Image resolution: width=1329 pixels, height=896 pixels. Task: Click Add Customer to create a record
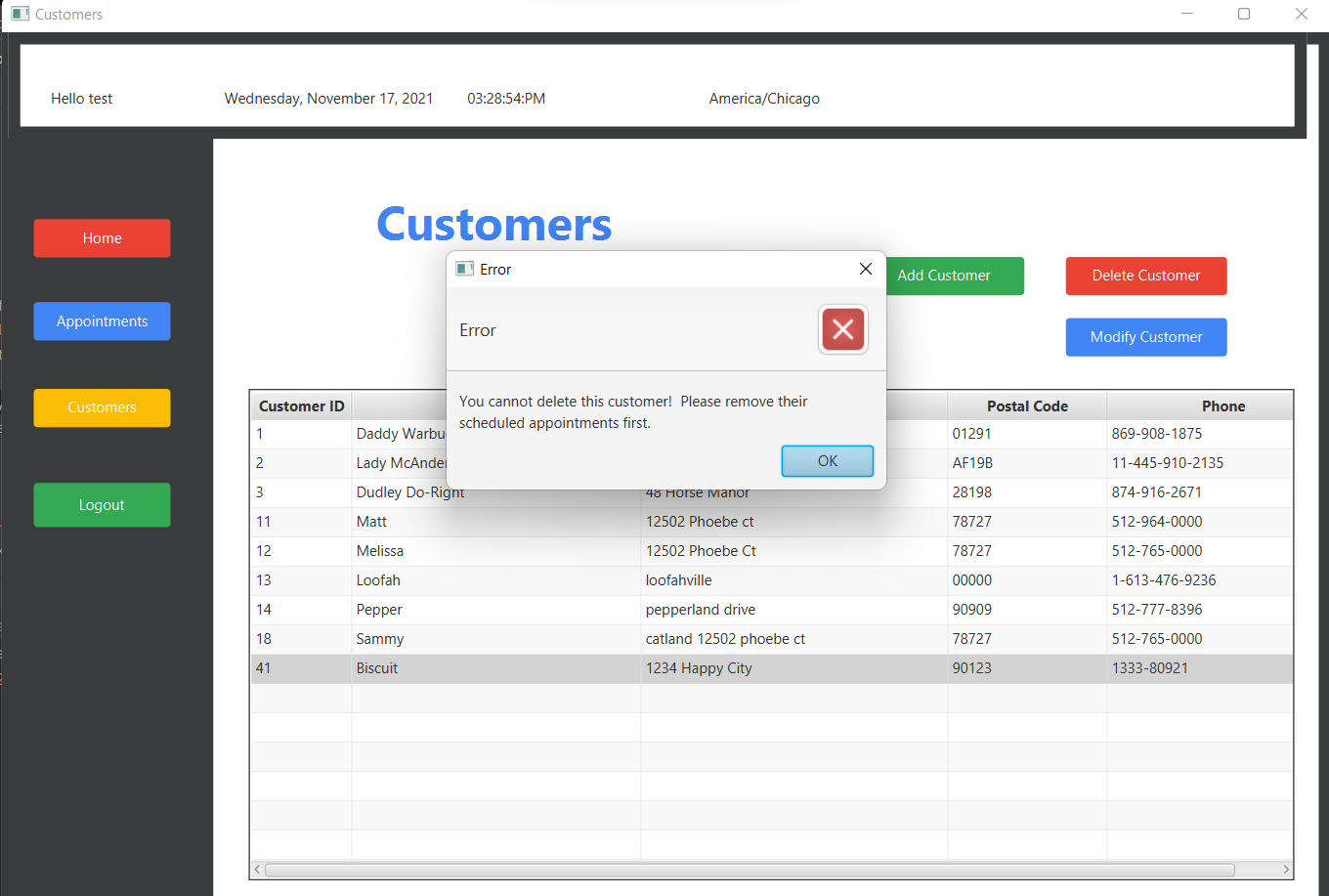coord(944,276)
